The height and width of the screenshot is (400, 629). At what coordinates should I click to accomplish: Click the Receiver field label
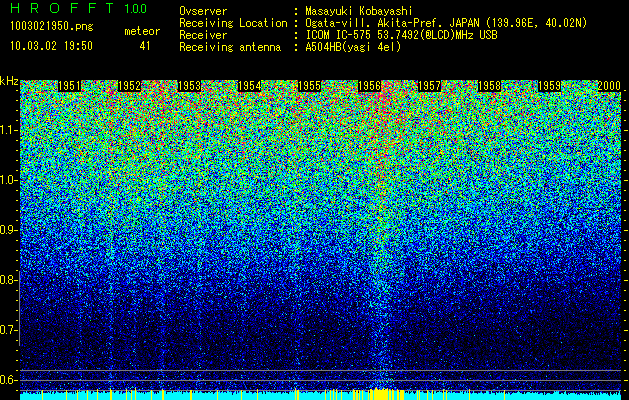click(203, 35)
